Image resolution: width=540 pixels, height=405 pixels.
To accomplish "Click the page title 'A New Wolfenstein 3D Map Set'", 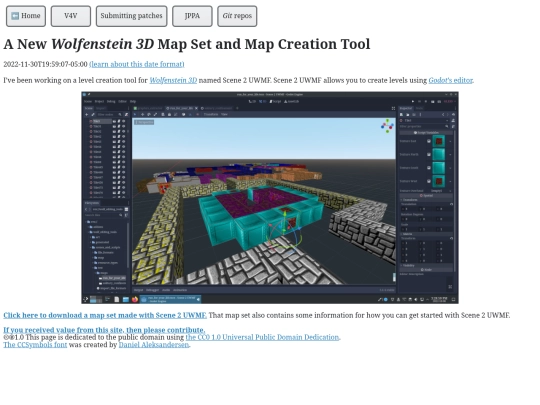I will tap(187, 44).
